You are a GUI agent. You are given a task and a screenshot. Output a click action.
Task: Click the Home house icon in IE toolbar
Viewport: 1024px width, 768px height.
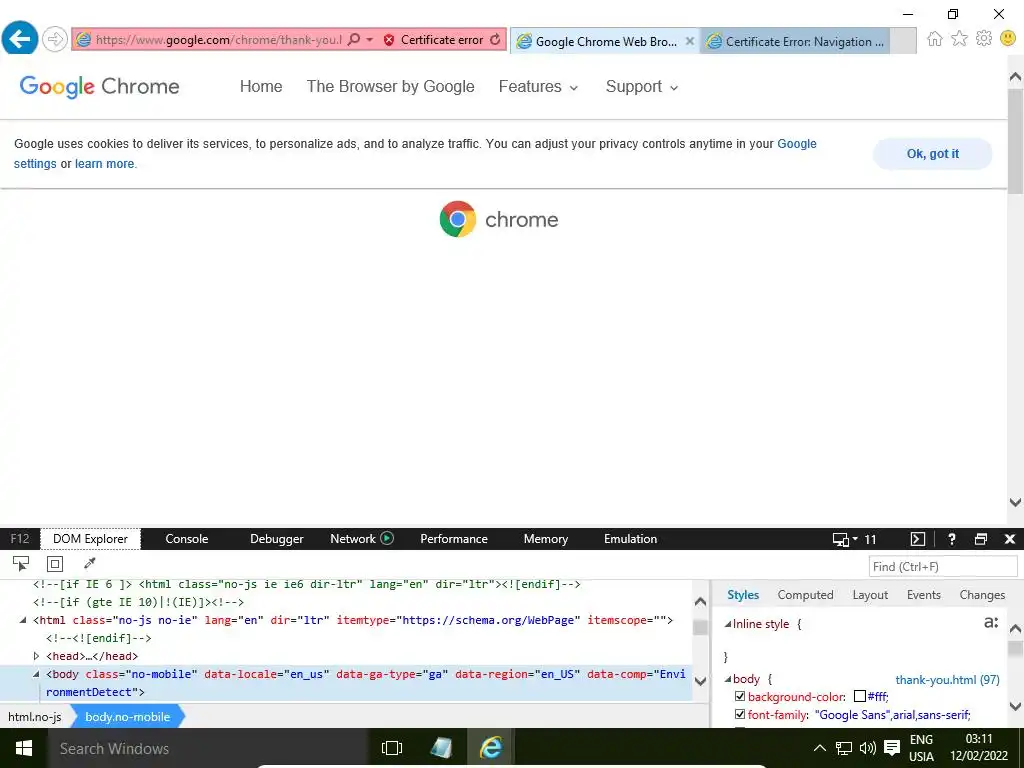935,39
